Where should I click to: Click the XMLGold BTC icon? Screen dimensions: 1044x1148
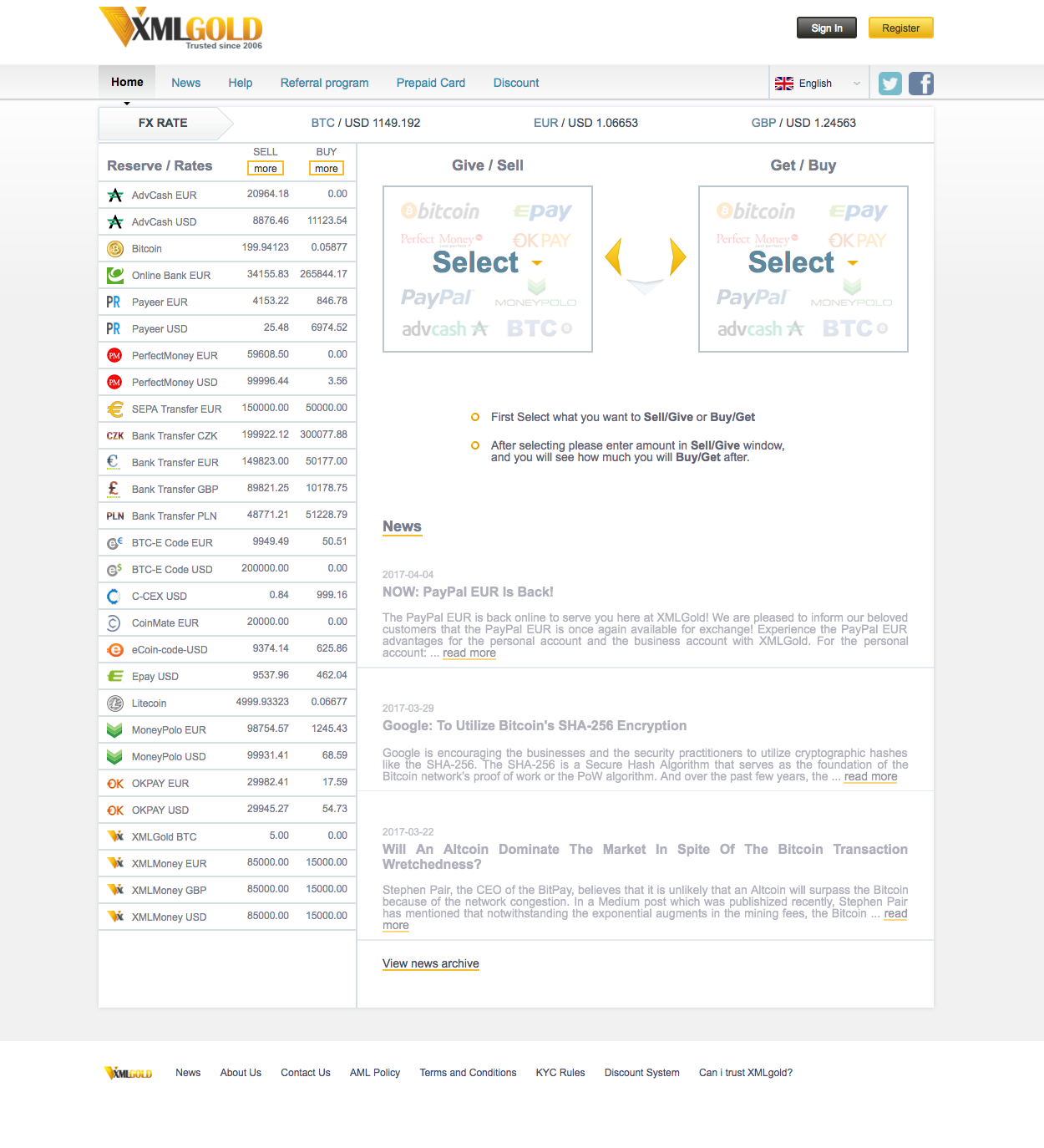click(115, 836)
